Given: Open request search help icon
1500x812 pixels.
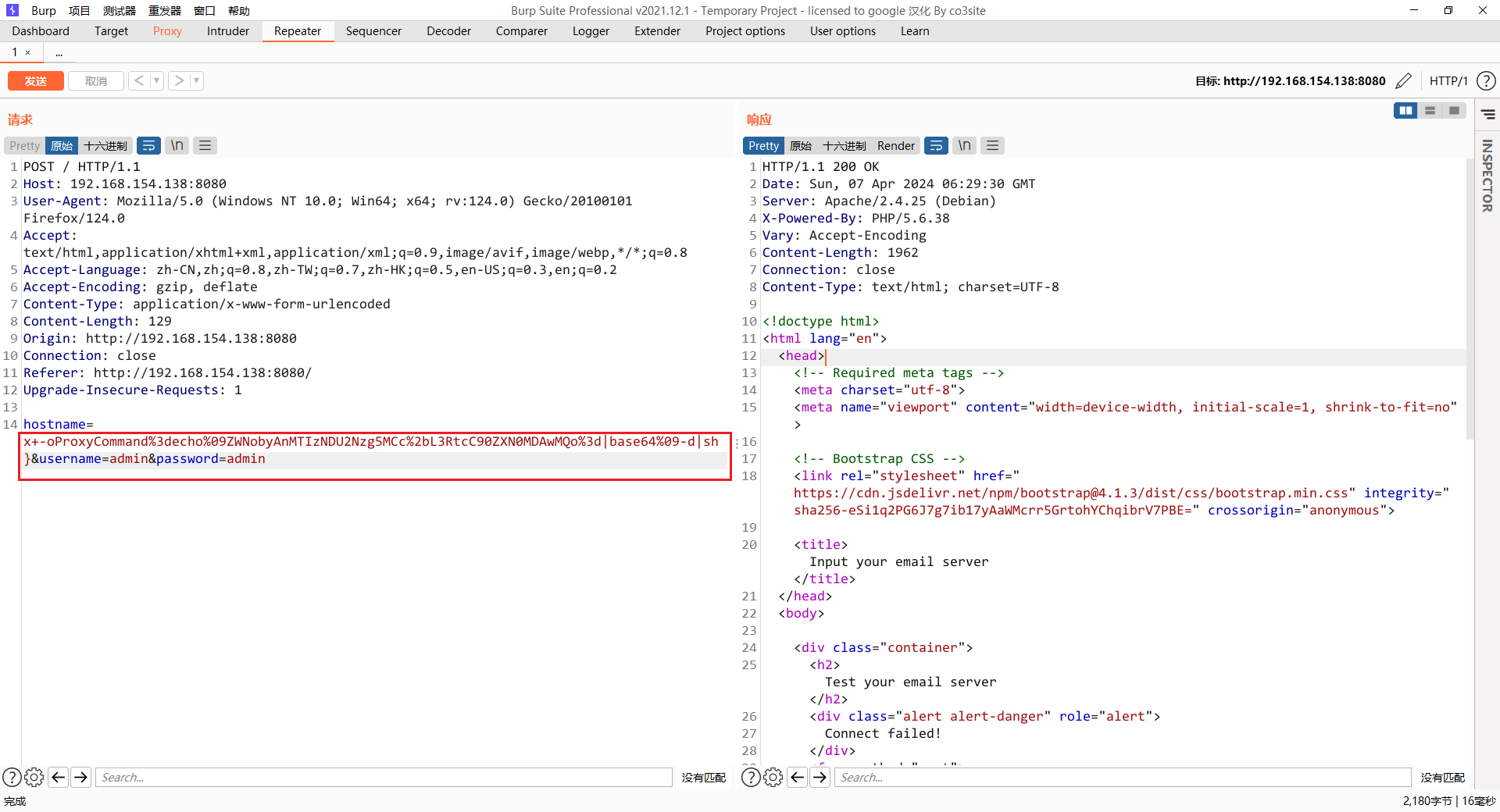Looking at the screenshot, I should (x=12, y=777).
